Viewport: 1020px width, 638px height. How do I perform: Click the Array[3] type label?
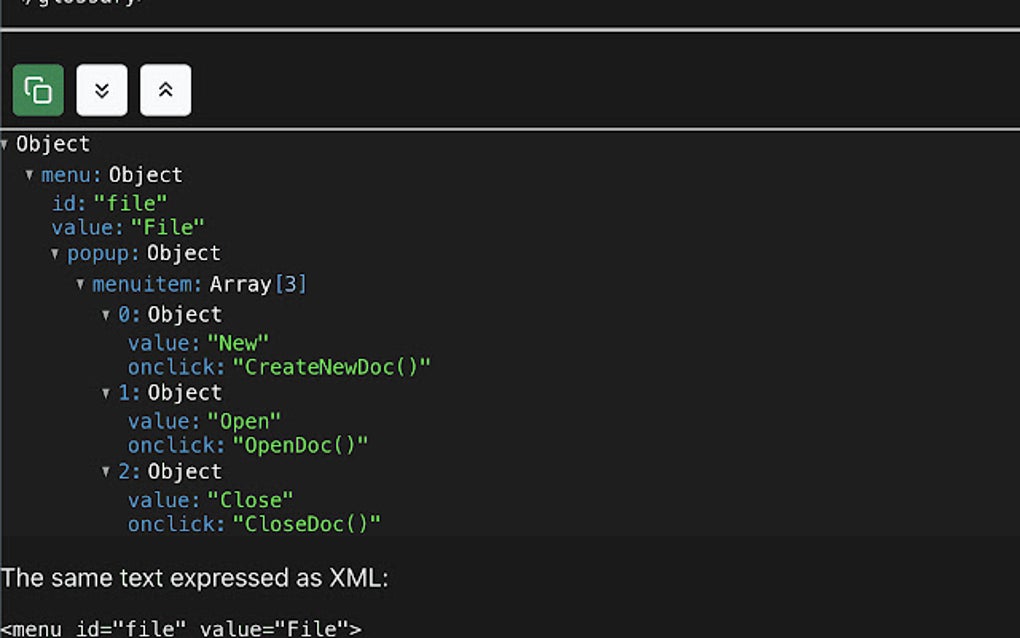coord(258,285)
